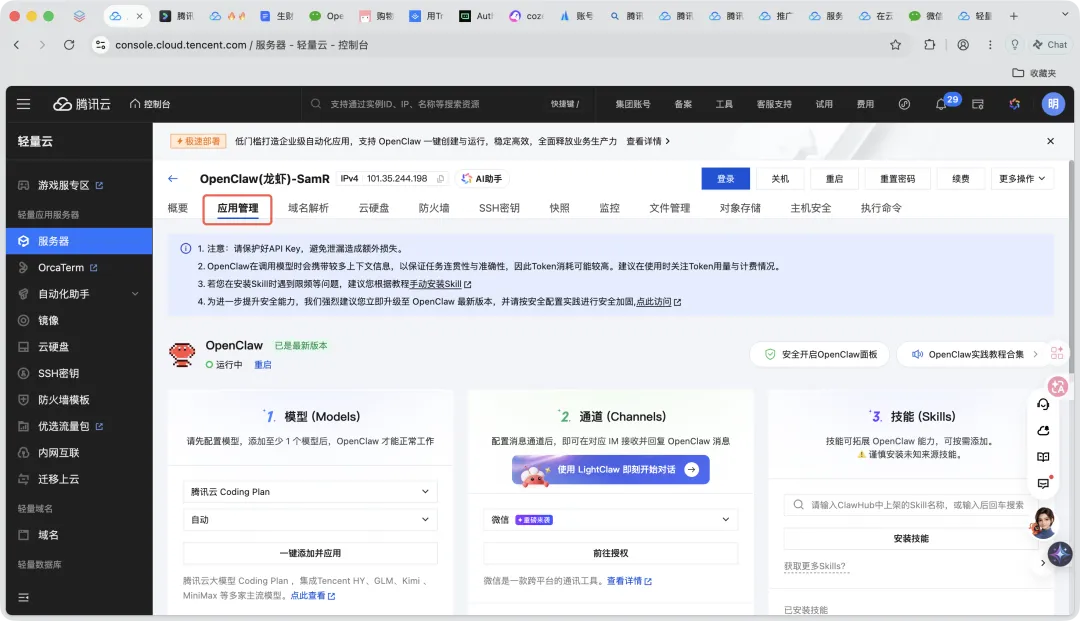The width and height of the screenshot is (1080, 621).
Task: Click 安全开启OpenClaw面板 button
Action: coord(820,355)
